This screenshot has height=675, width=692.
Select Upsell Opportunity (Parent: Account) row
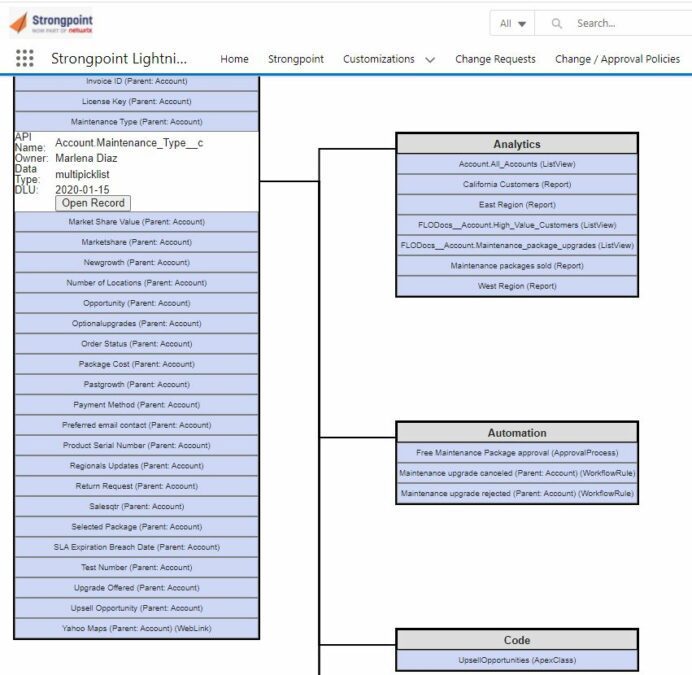point(137,607)
